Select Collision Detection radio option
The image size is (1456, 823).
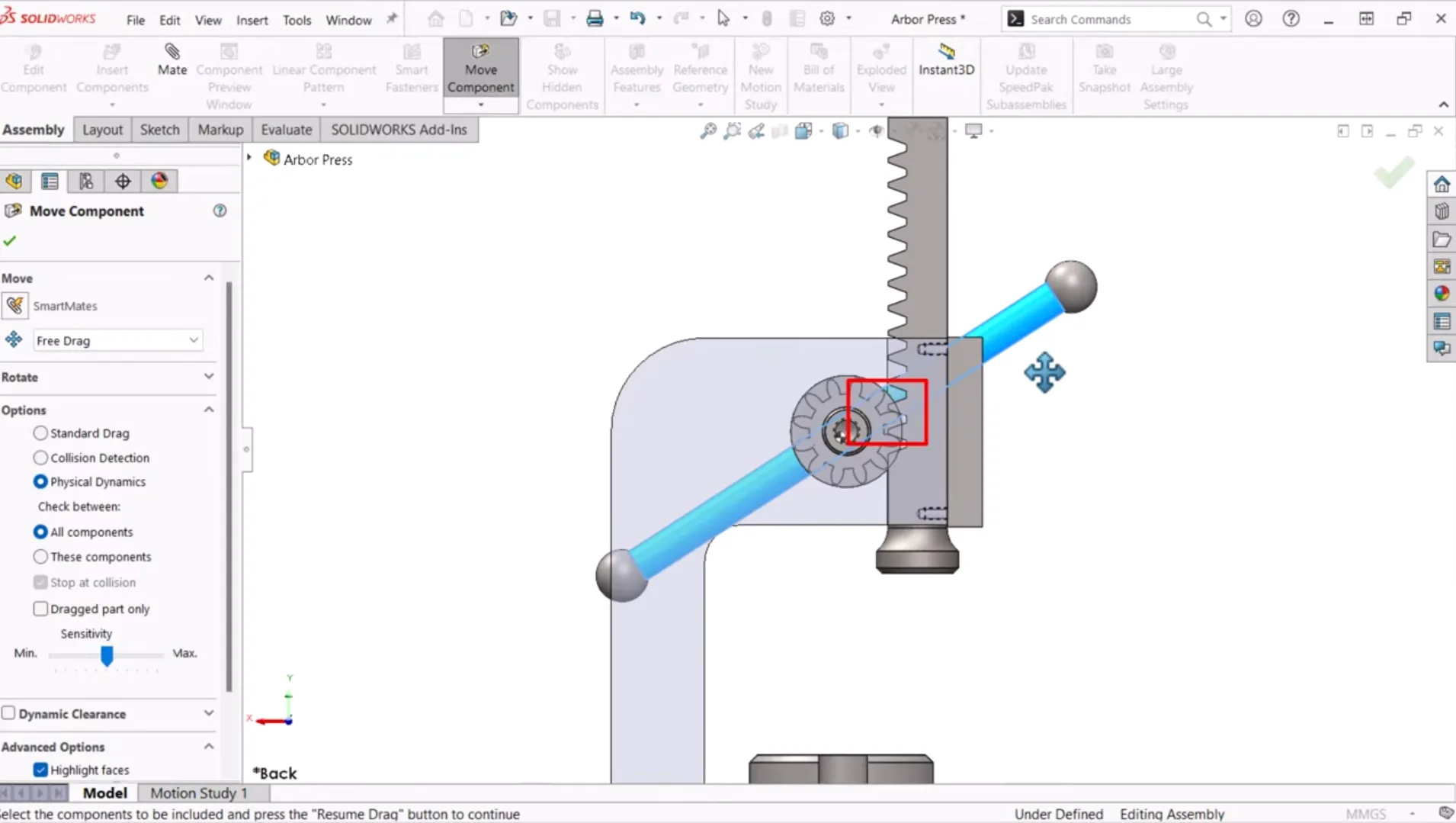pos(41,458)
